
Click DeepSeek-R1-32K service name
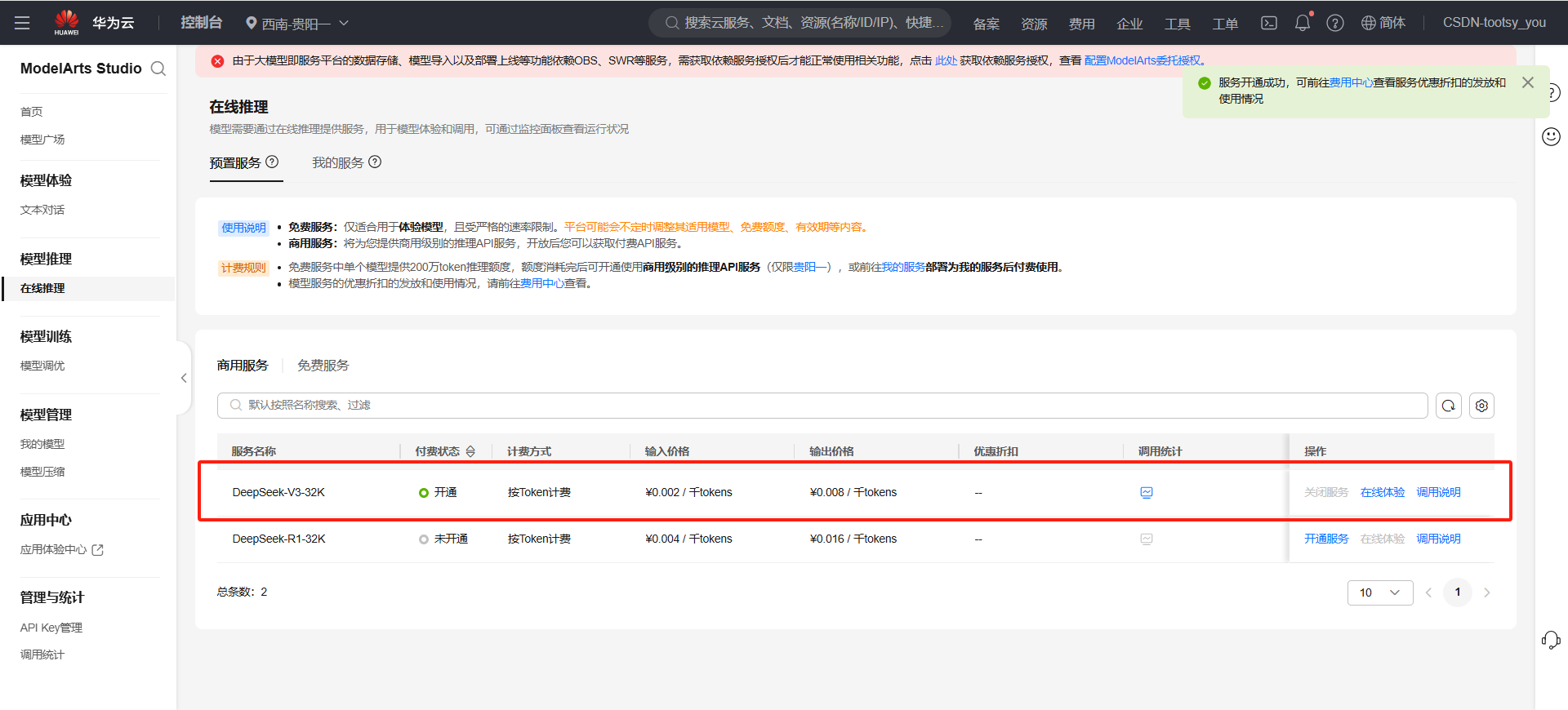(279, 539)
